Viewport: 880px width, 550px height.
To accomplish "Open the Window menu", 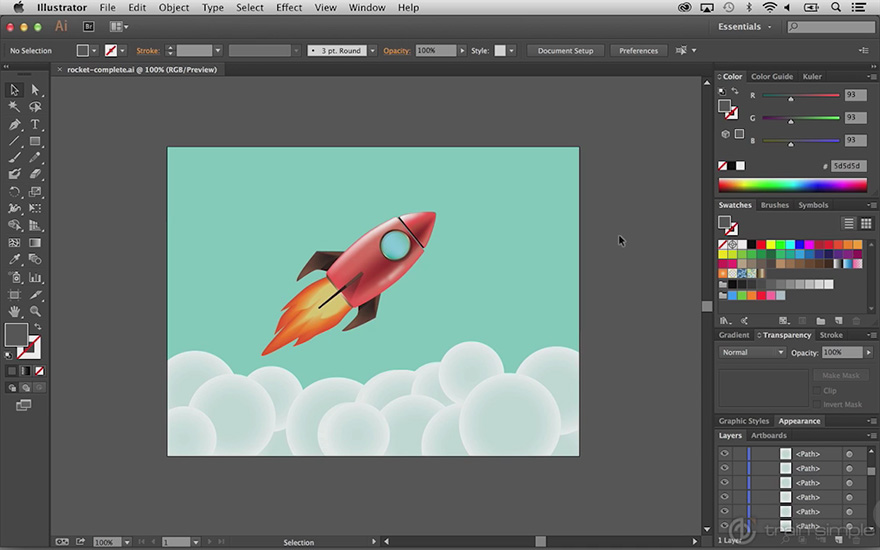I will 367,7.
